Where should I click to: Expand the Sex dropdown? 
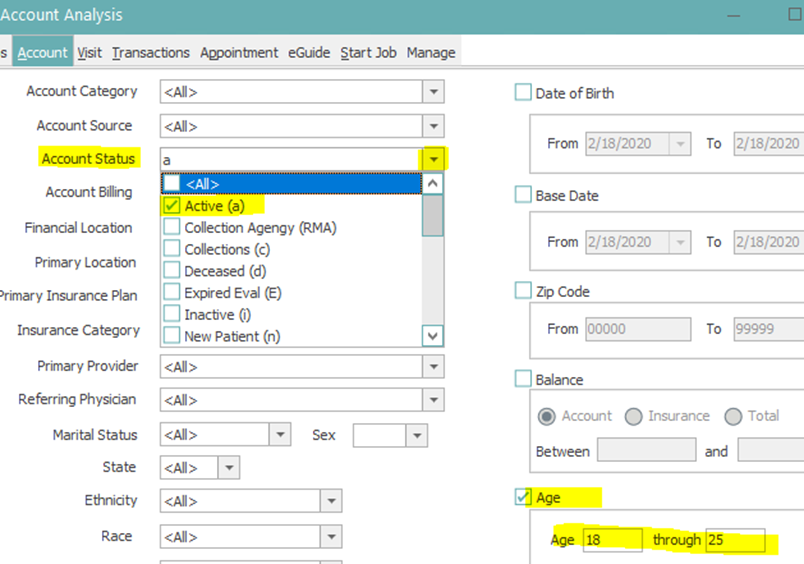coord(416,435)
